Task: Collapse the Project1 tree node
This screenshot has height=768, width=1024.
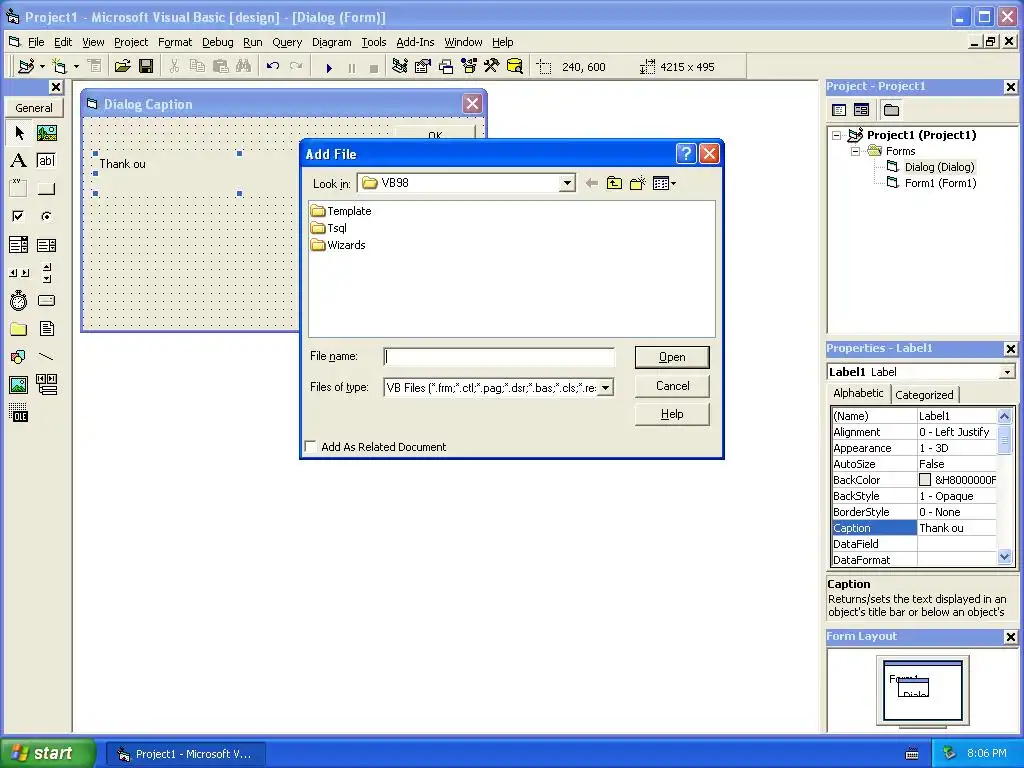Action: (837, 135)
